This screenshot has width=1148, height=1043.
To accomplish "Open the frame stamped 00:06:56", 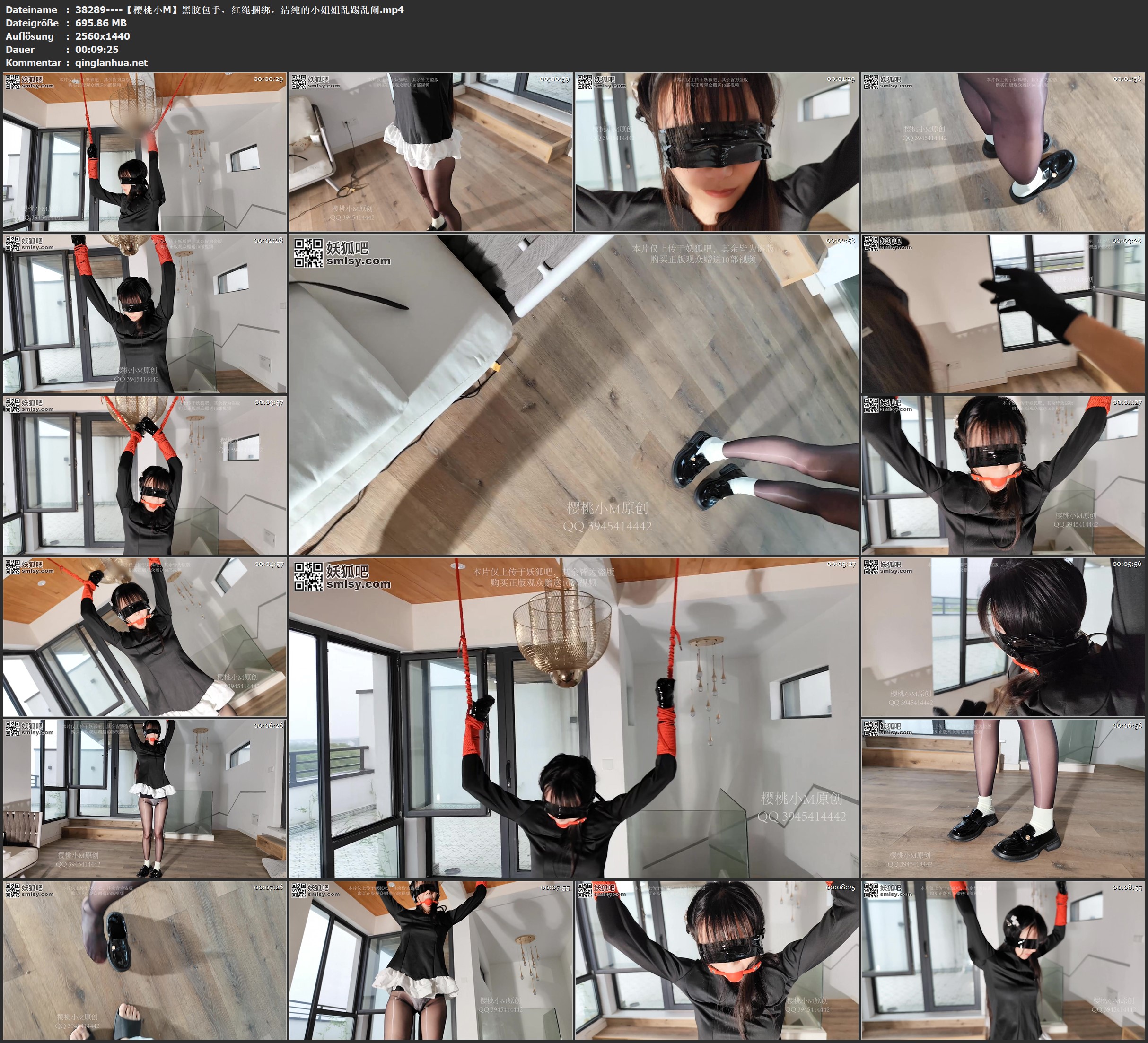I will click(1002, 798).
